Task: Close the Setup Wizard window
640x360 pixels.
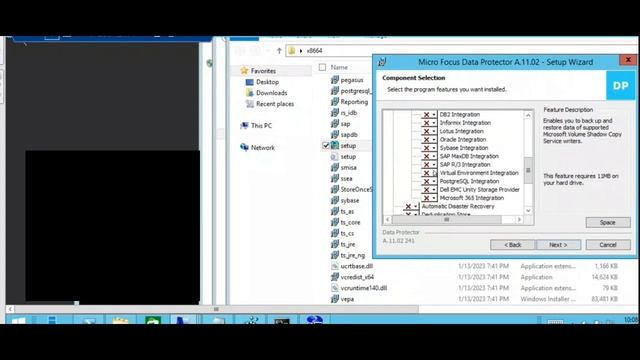Action: (x=628, y=60)
